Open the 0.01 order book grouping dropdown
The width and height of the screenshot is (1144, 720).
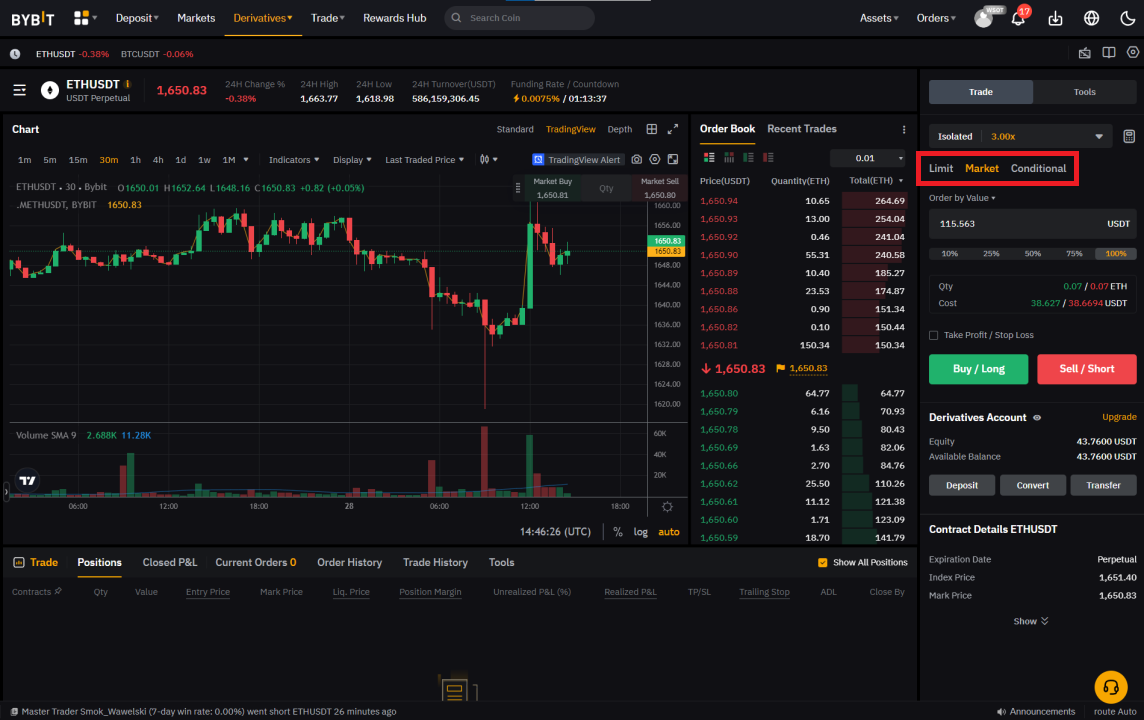868,158
